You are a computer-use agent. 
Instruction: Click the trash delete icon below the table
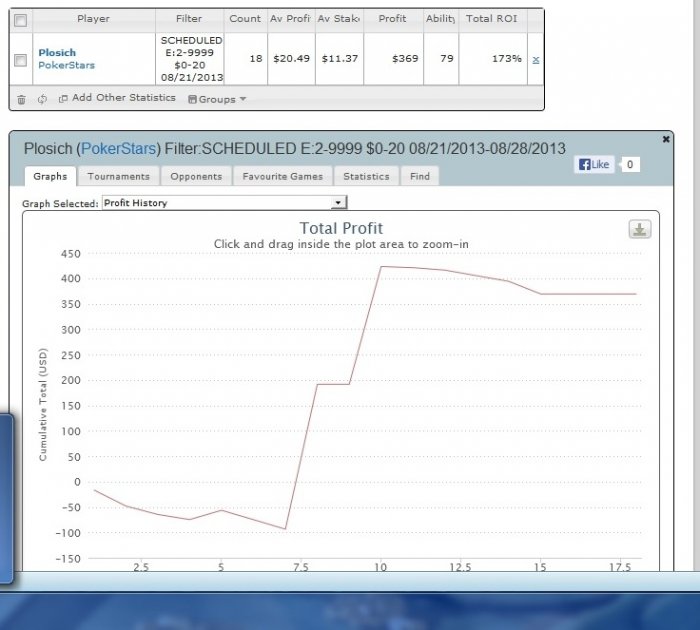(x=21, y=99)
